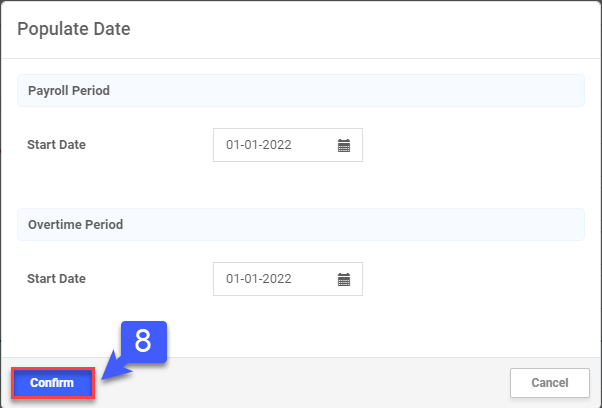This screenshot has width=602, height=408.
Task: Click the Start Date label under Overtime Period
Action: (57, 279)
